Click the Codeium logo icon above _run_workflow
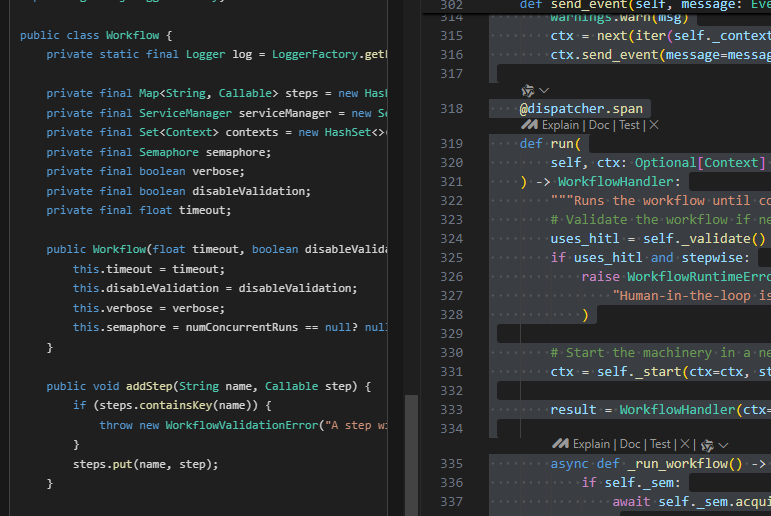The image size is (771, 516). click(x=561, y=444)
